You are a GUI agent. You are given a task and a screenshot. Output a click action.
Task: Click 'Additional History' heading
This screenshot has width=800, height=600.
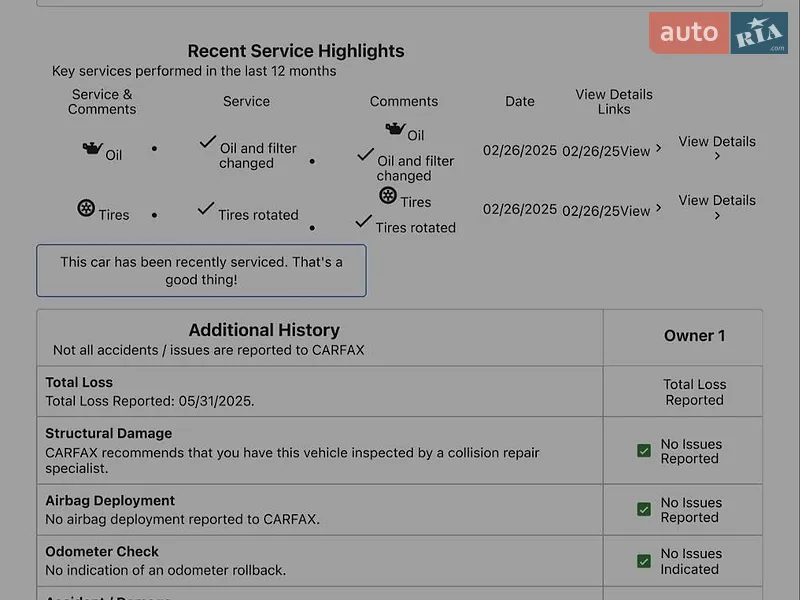coord(264,330)
